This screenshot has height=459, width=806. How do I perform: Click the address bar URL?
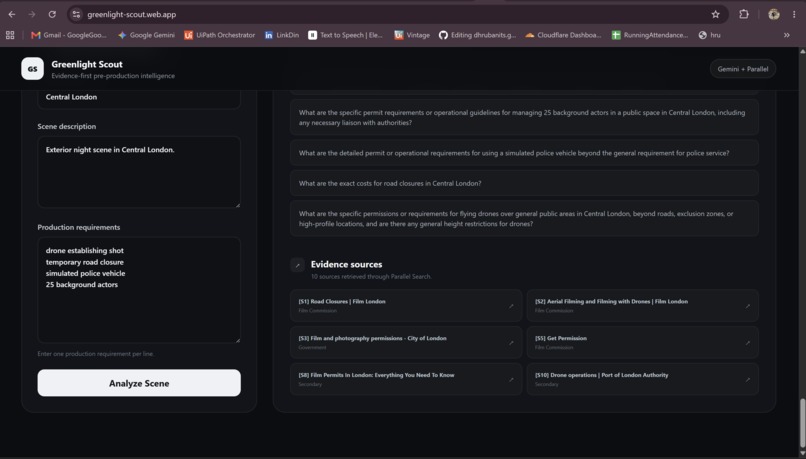tap(132, 14)
